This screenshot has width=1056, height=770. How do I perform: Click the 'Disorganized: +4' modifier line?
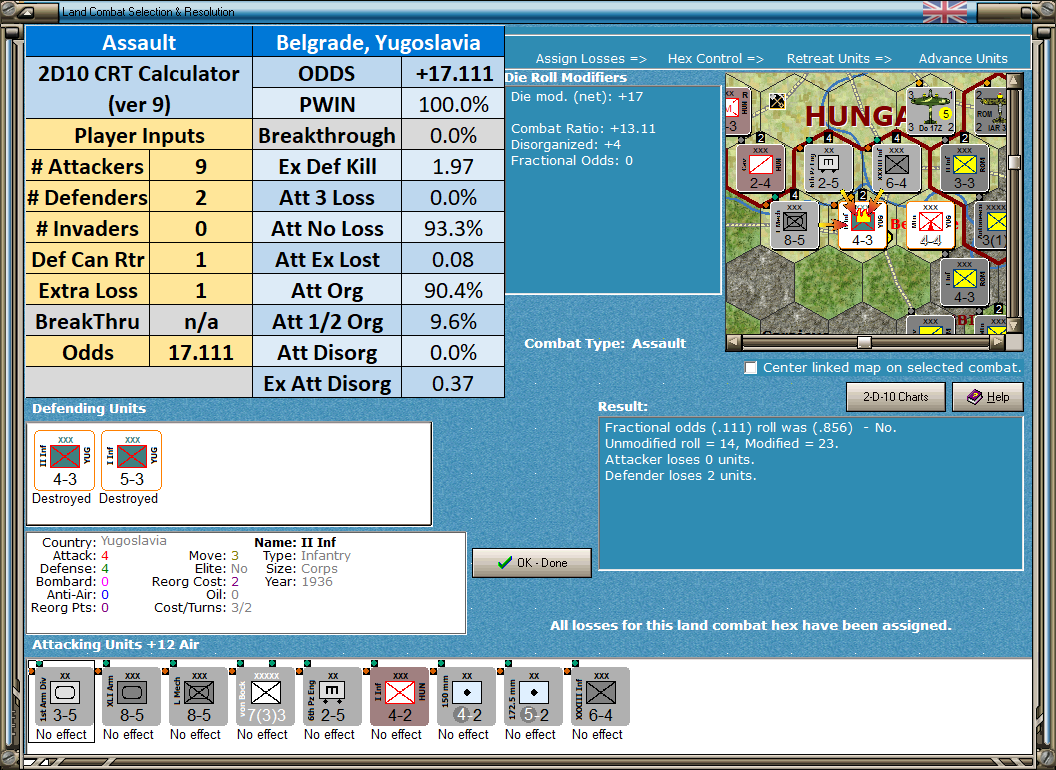pos(566,145)
